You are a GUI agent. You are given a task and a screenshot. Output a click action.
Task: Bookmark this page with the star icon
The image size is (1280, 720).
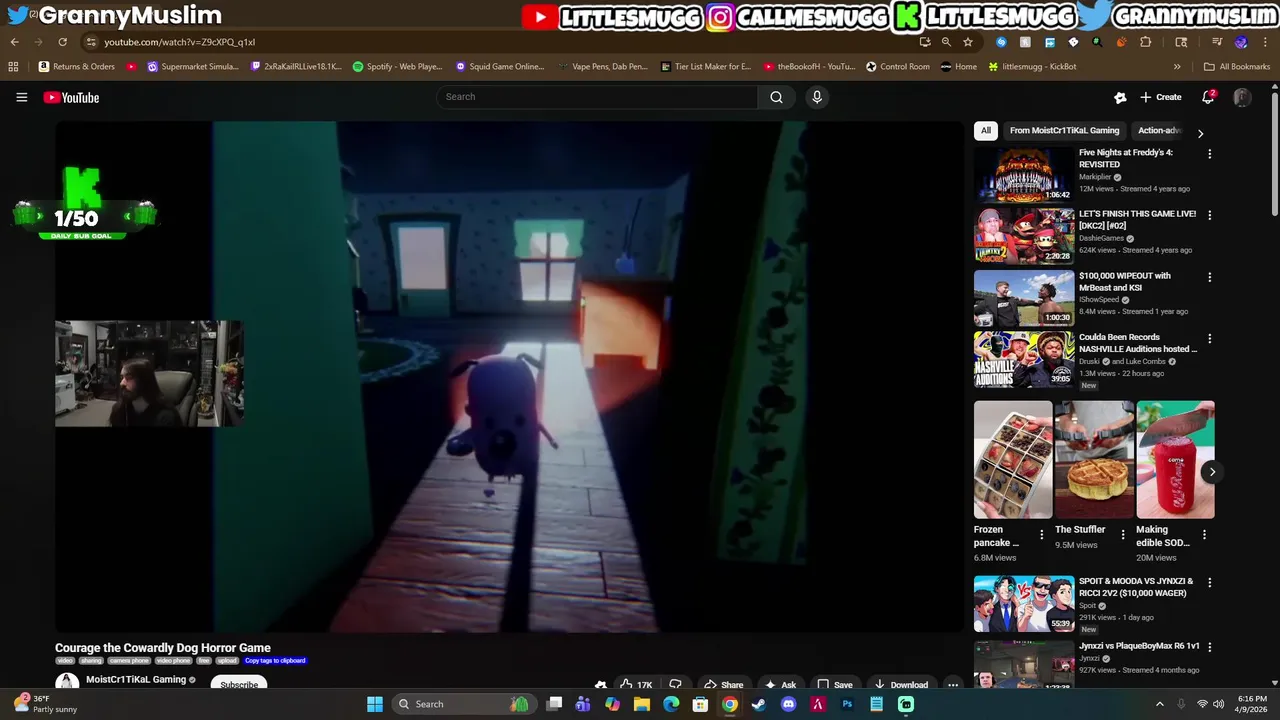pos(968,42)
